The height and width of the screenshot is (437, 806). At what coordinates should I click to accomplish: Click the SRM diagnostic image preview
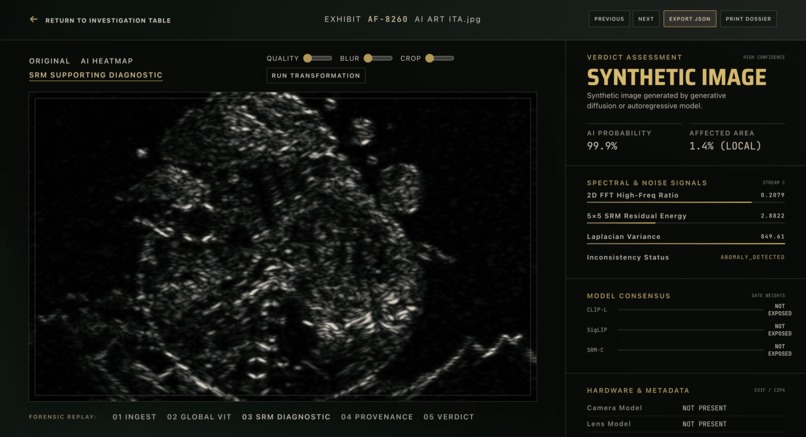pyautogui.click(x=283, y=247)
